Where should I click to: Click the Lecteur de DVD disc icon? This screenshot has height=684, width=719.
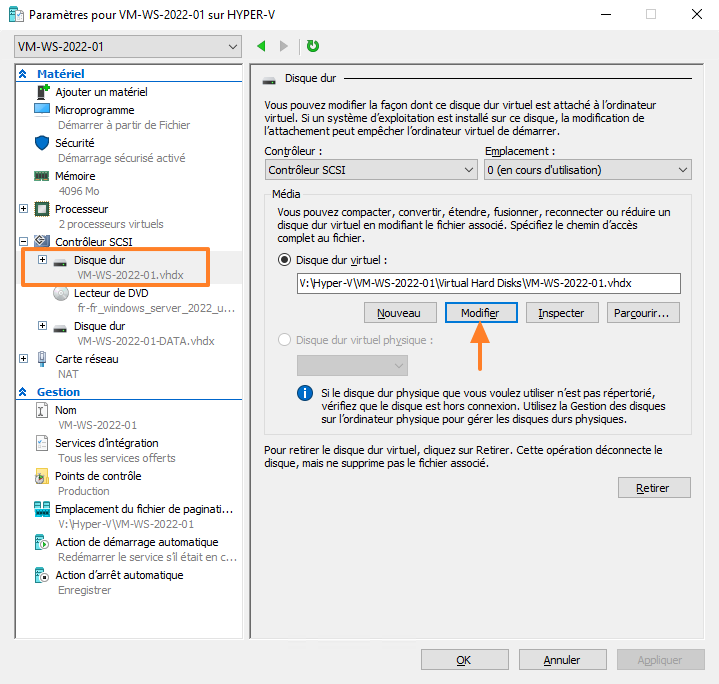[61, 293]
